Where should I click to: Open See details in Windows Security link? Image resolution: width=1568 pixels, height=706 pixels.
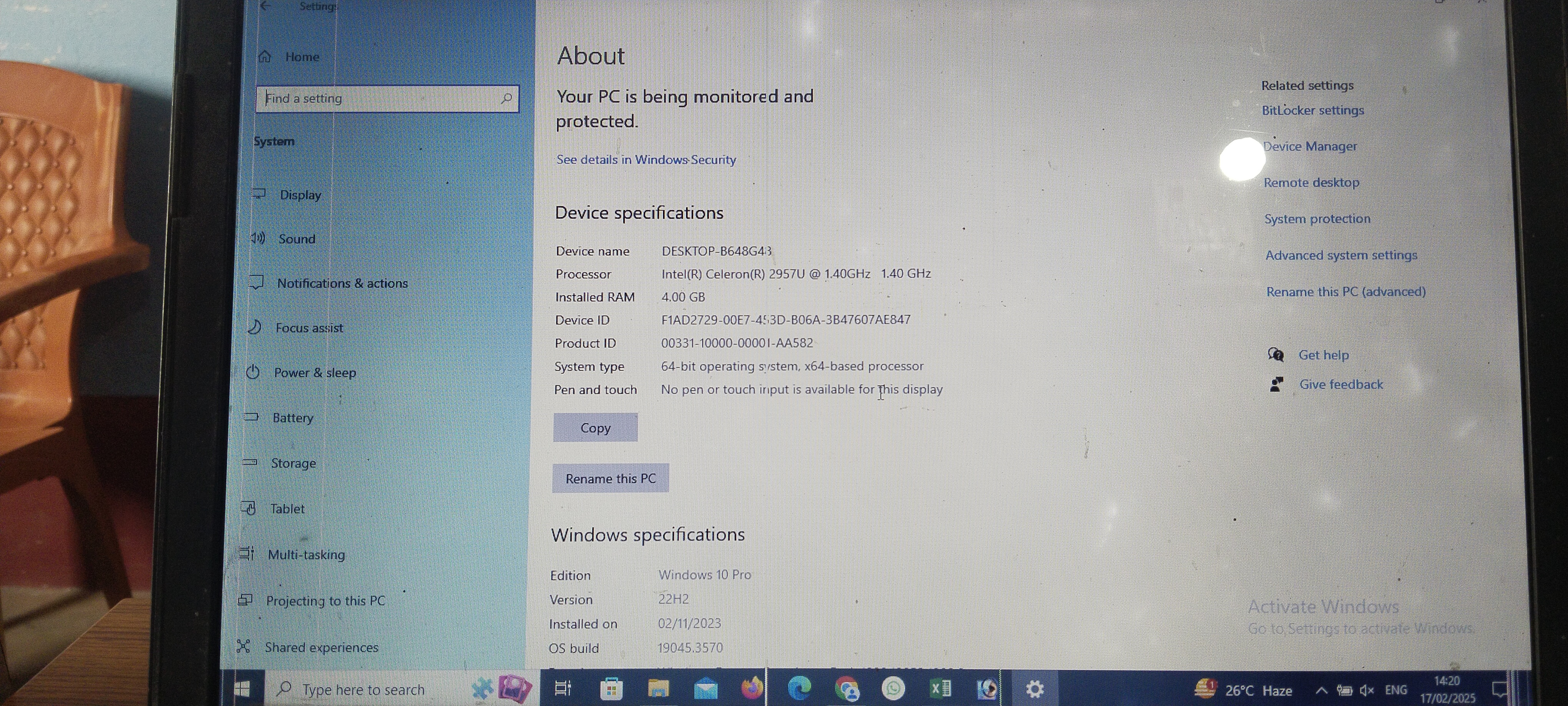tap(646, 160)
